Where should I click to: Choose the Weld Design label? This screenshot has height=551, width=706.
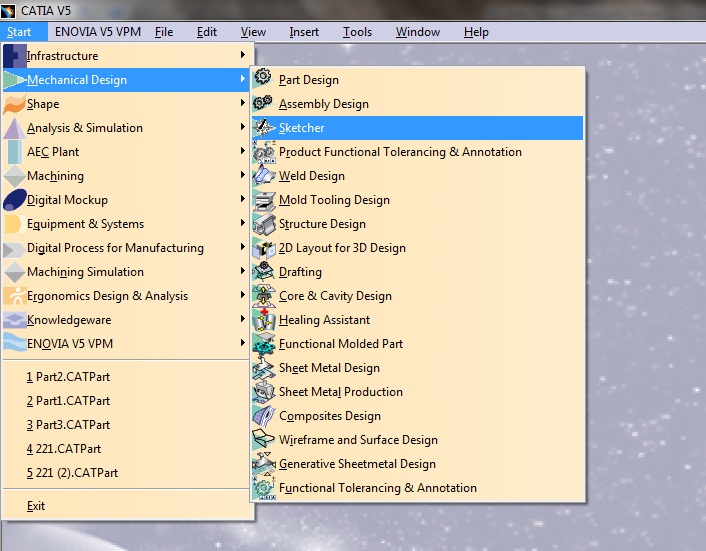coord(312,176)
